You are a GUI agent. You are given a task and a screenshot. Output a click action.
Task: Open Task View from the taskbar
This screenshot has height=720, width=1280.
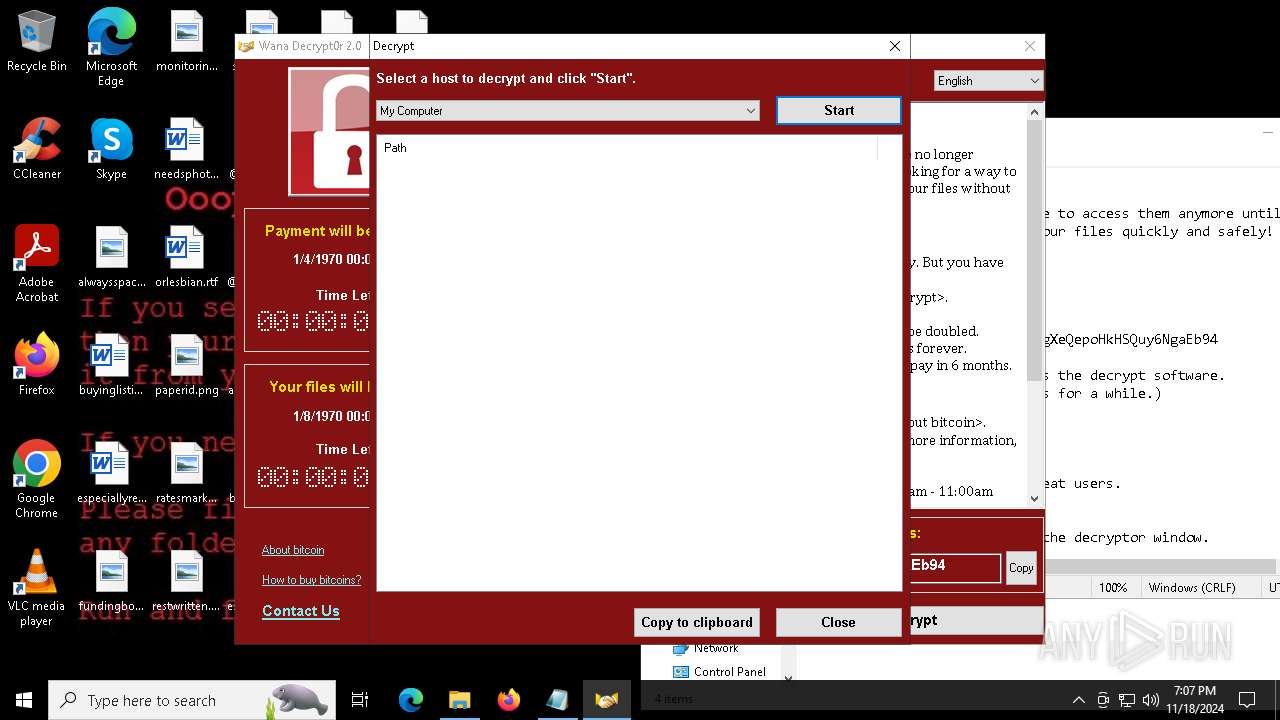click(x=360, y=700)
